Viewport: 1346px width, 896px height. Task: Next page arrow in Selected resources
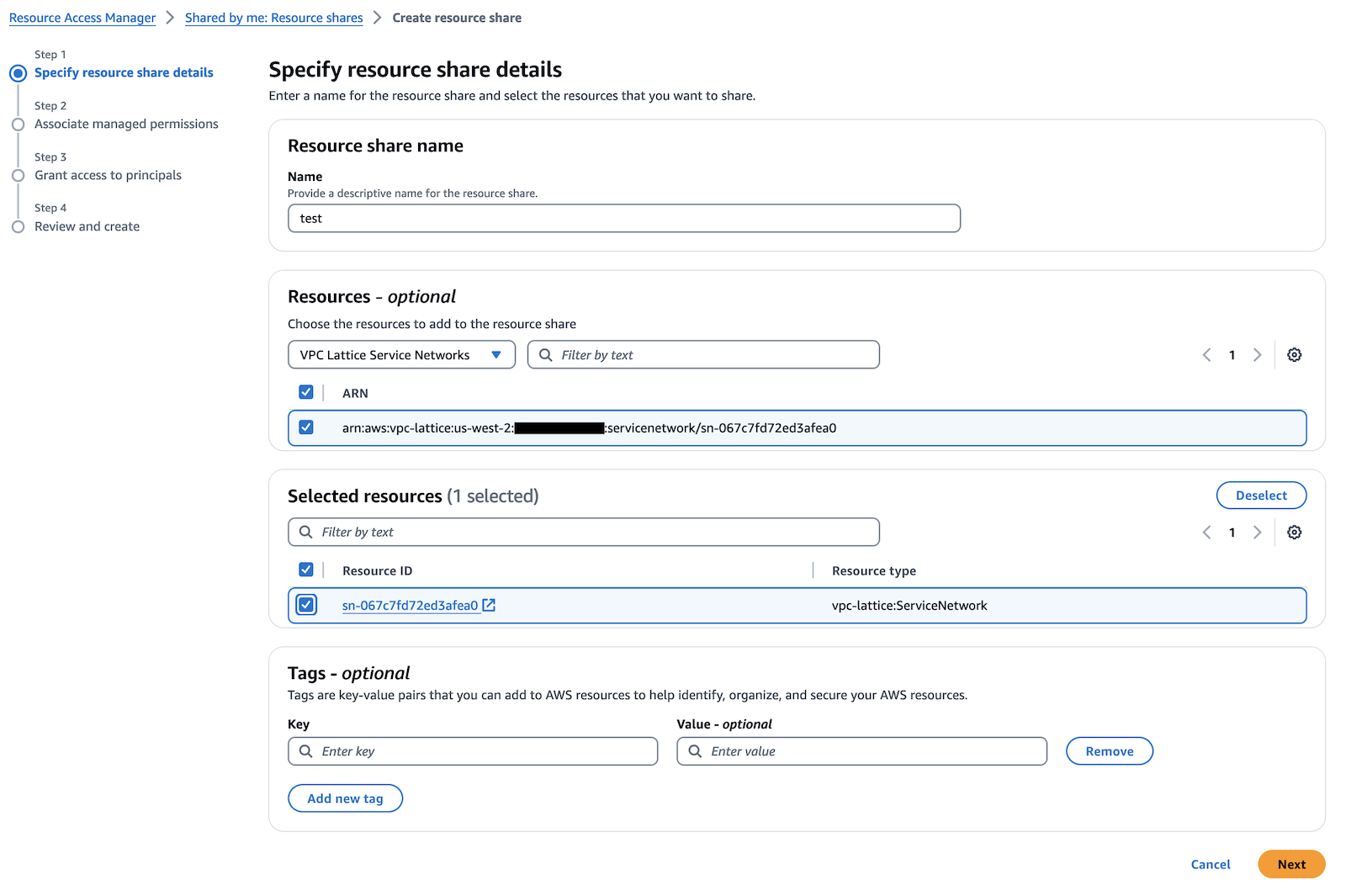(1257, 533)
